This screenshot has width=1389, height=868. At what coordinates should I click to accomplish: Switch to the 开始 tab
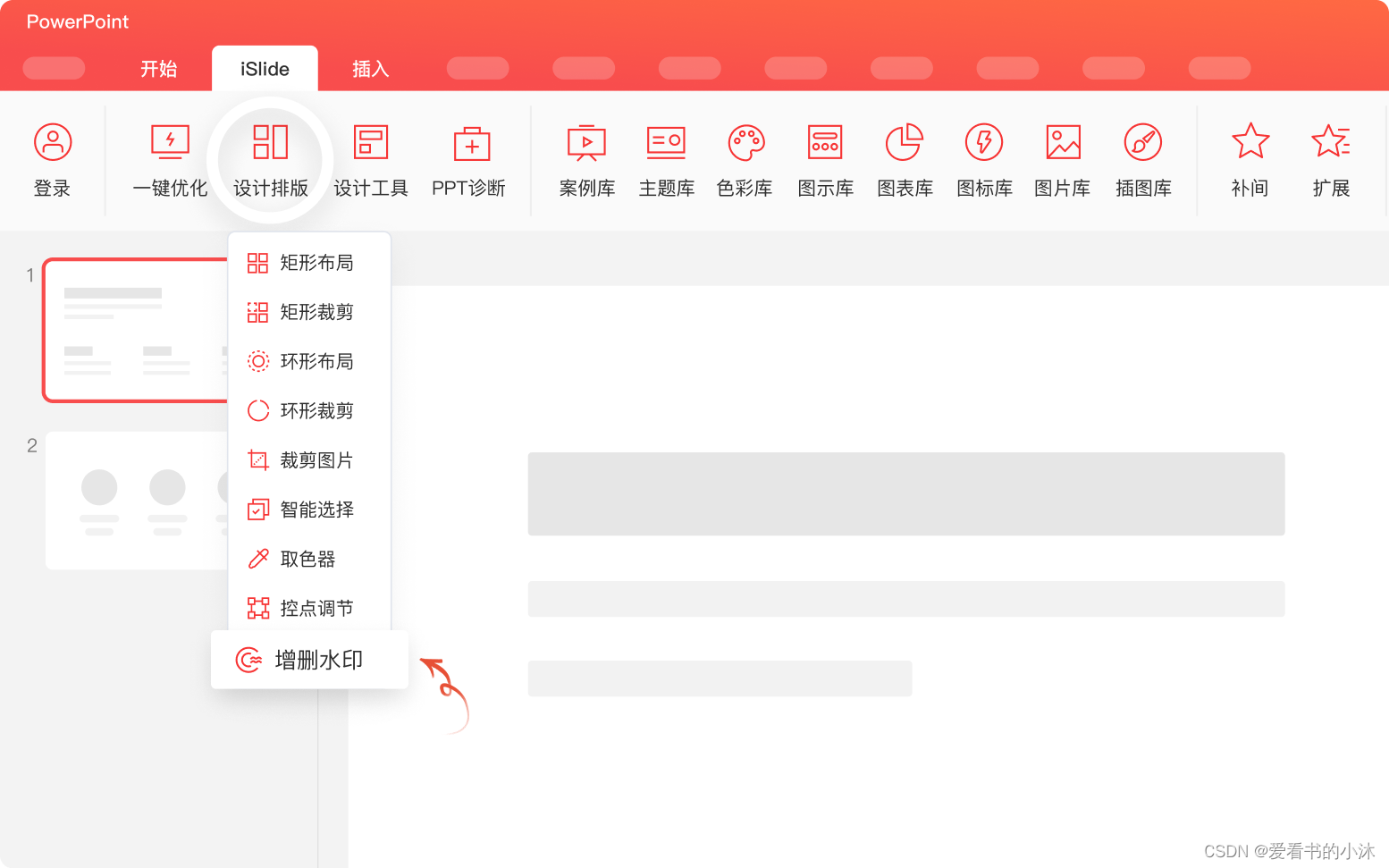click(x=159, y=69)
